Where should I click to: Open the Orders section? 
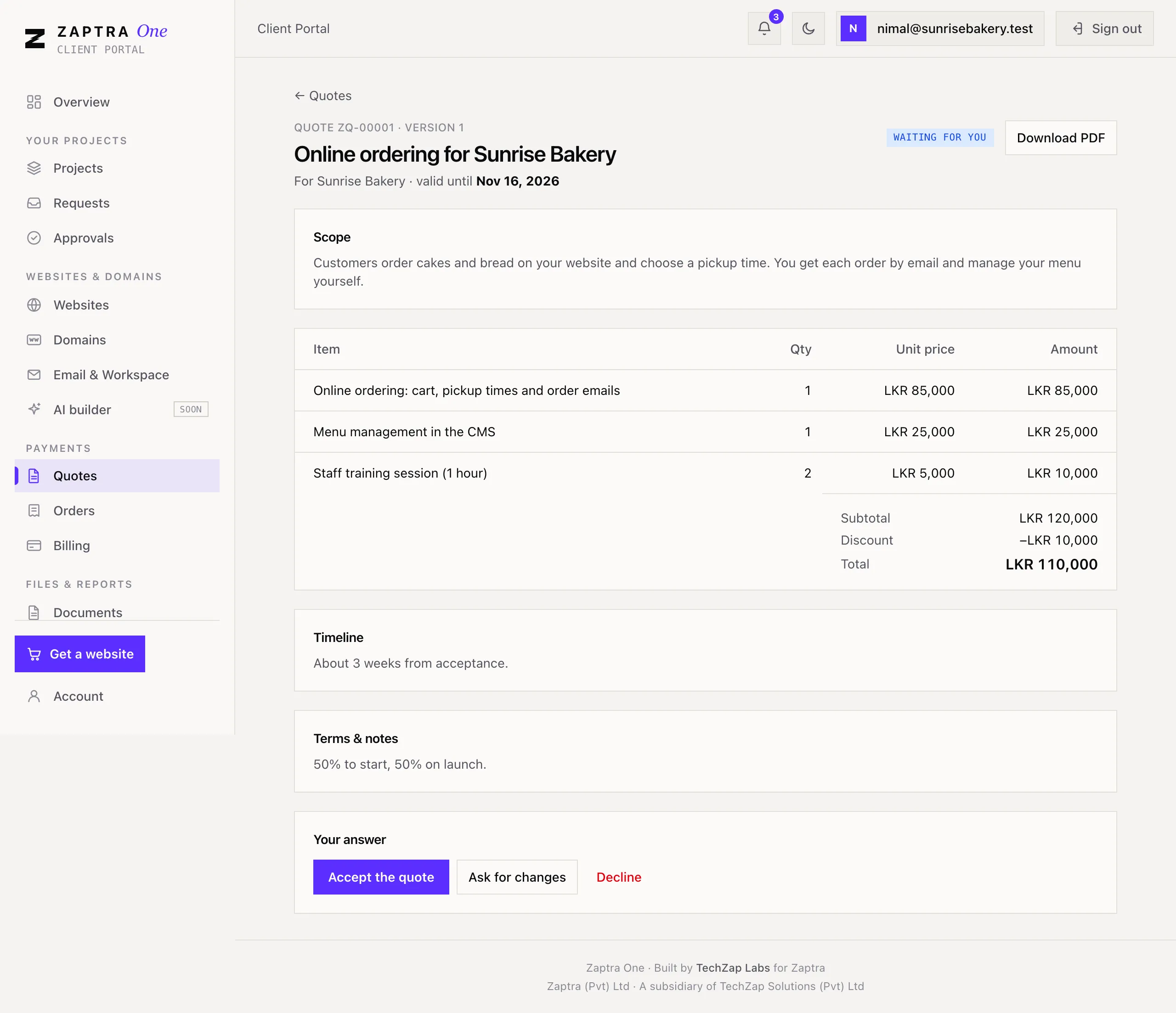117,511
